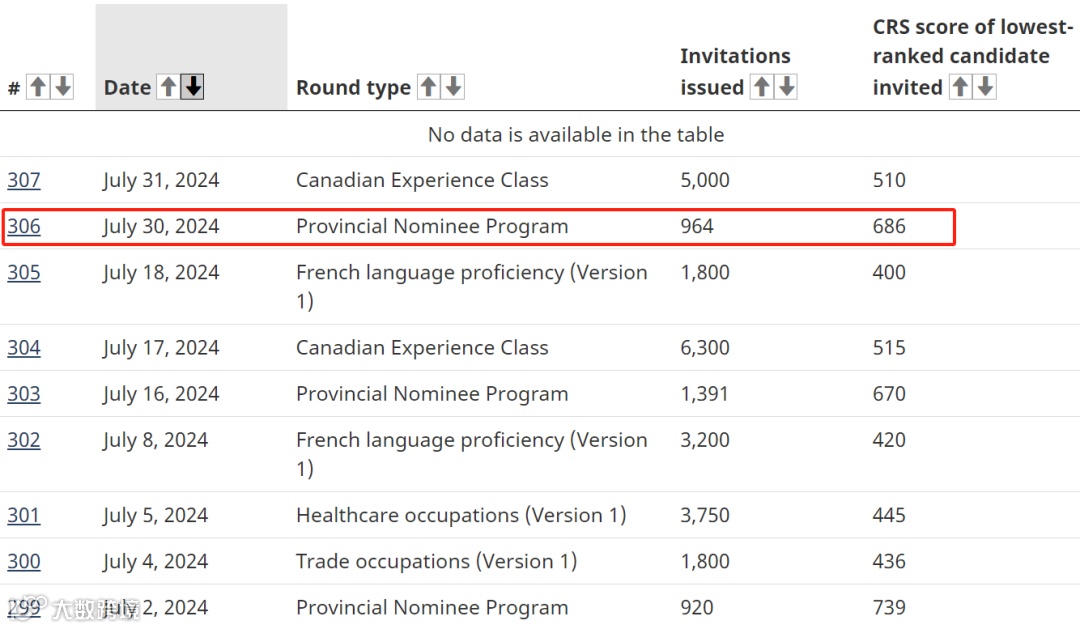Open draw number 307 link
The height and width of the screenshot is (629, 1080).
point(24,181)
